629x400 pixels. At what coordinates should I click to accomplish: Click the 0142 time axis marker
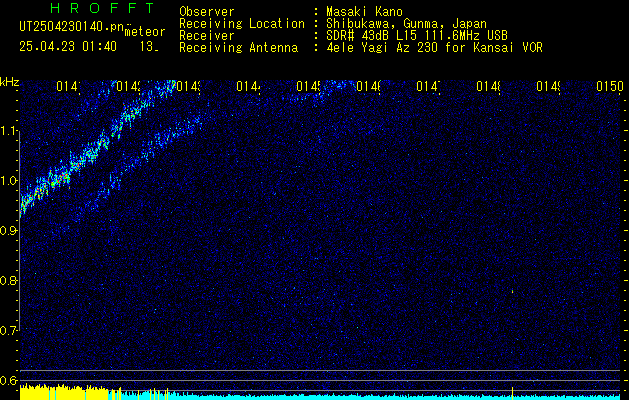[129, 86]
